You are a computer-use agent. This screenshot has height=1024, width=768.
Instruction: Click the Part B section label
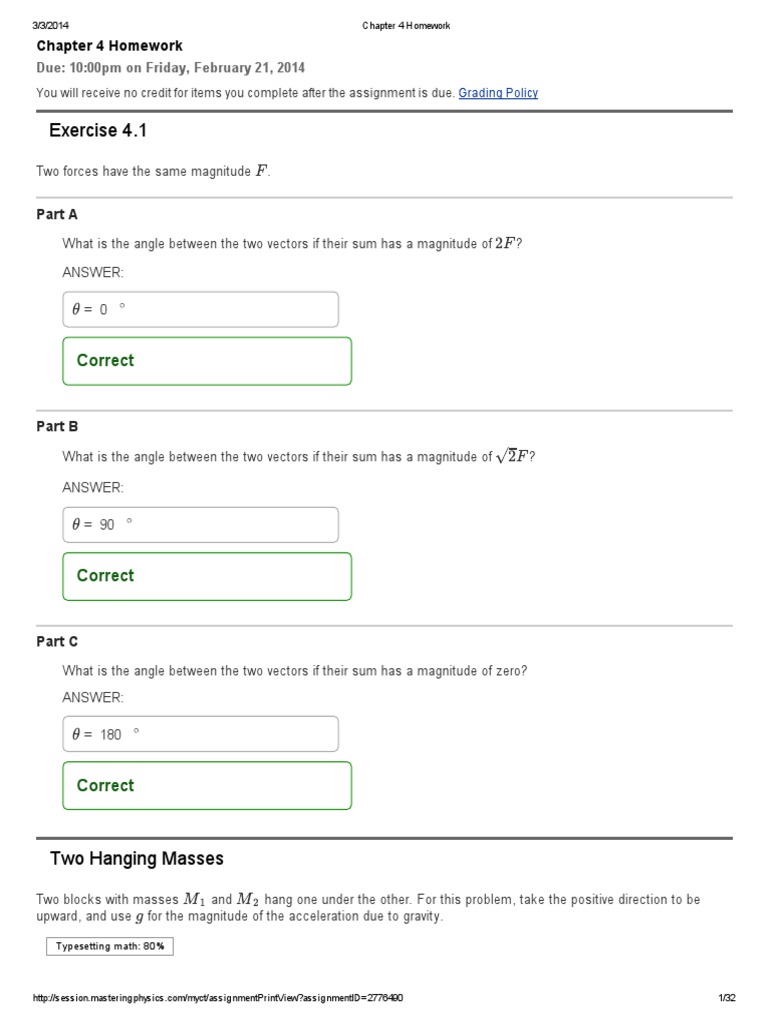pos(57,426)
